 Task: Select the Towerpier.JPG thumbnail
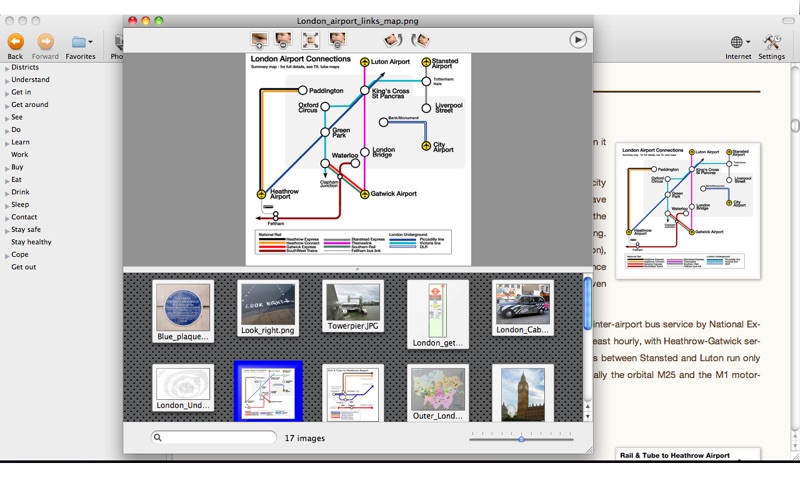click(x=353, y=307)
